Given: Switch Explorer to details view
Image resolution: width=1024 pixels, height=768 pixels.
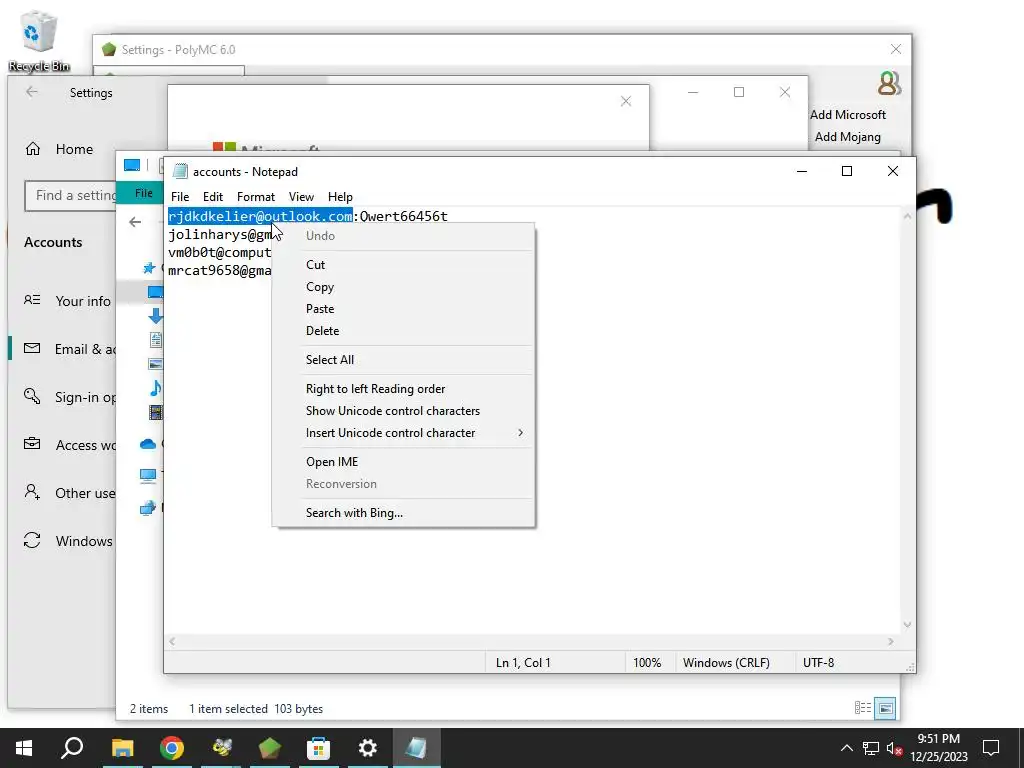Looking at the screenshot, I should coord(863,708).
